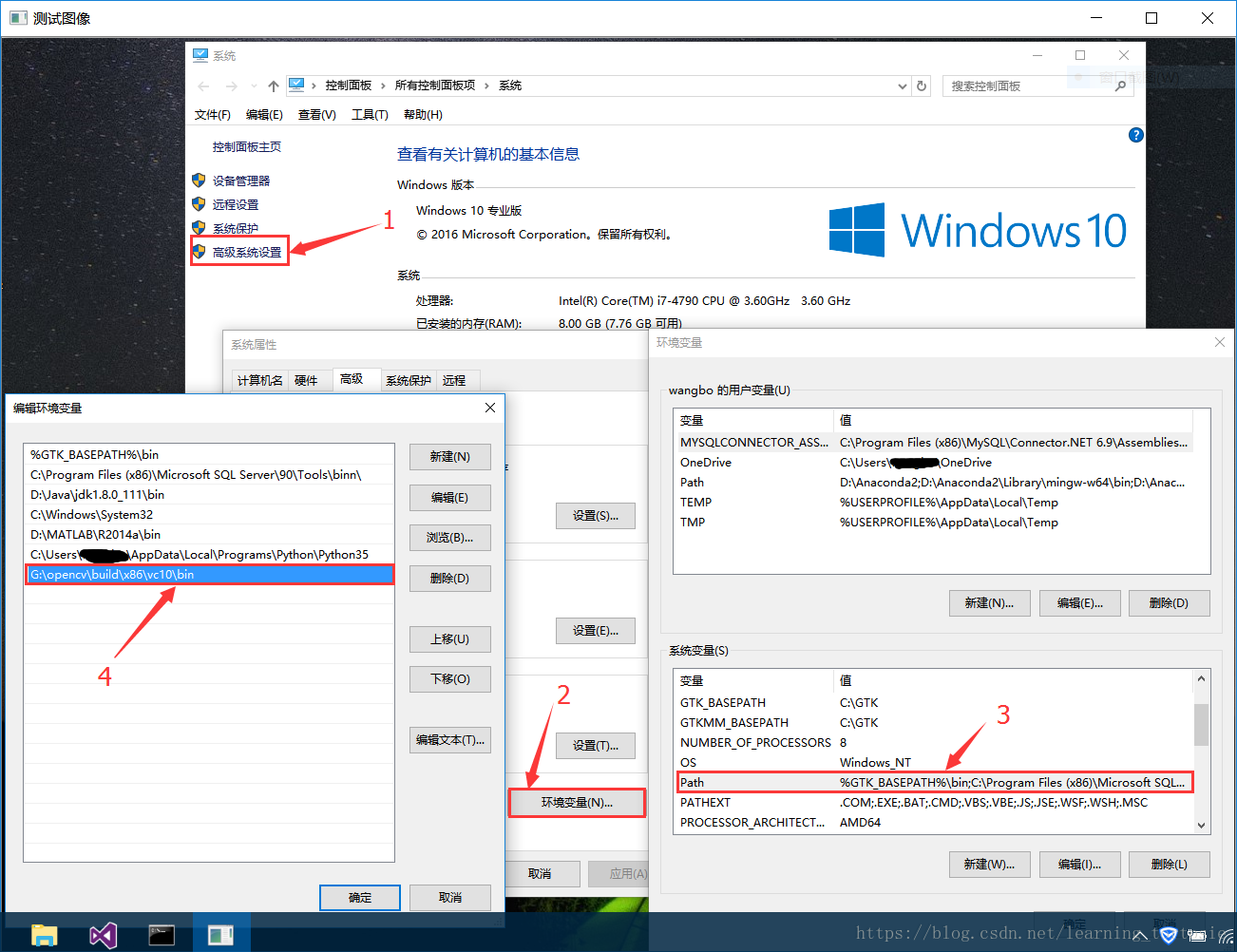1237x952 pixels.
Task: Click 新建(W)... for system variables
Action: tap(989, 865)
